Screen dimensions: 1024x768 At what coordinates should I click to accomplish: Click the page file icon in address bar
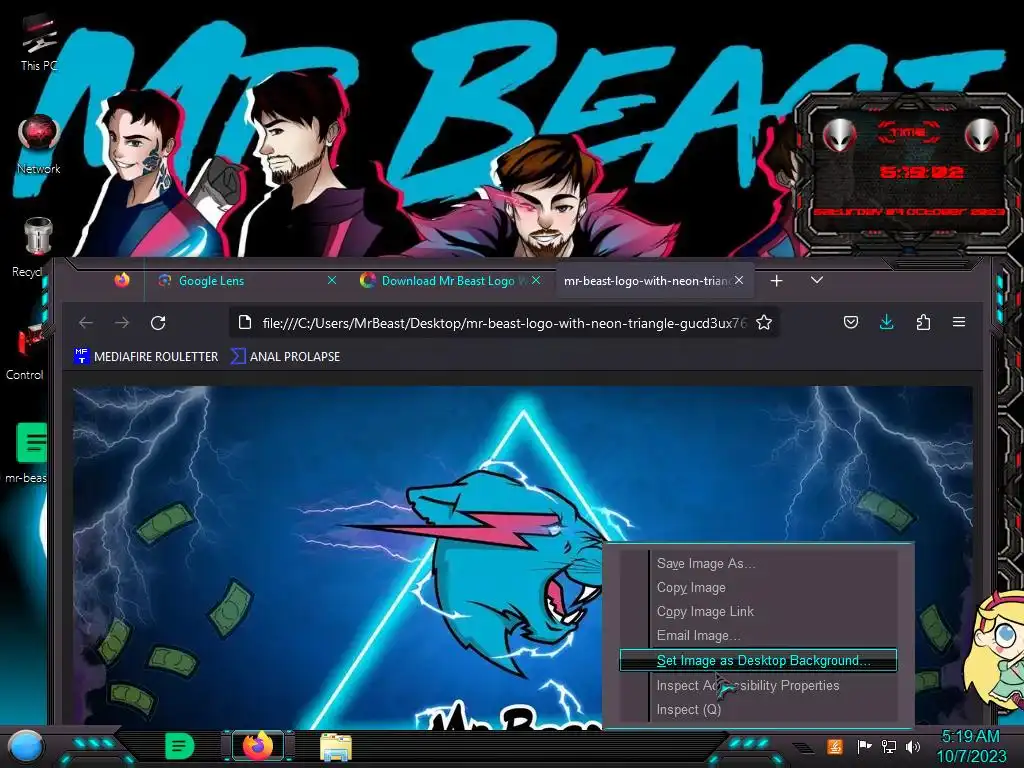(x=245, y=323)
